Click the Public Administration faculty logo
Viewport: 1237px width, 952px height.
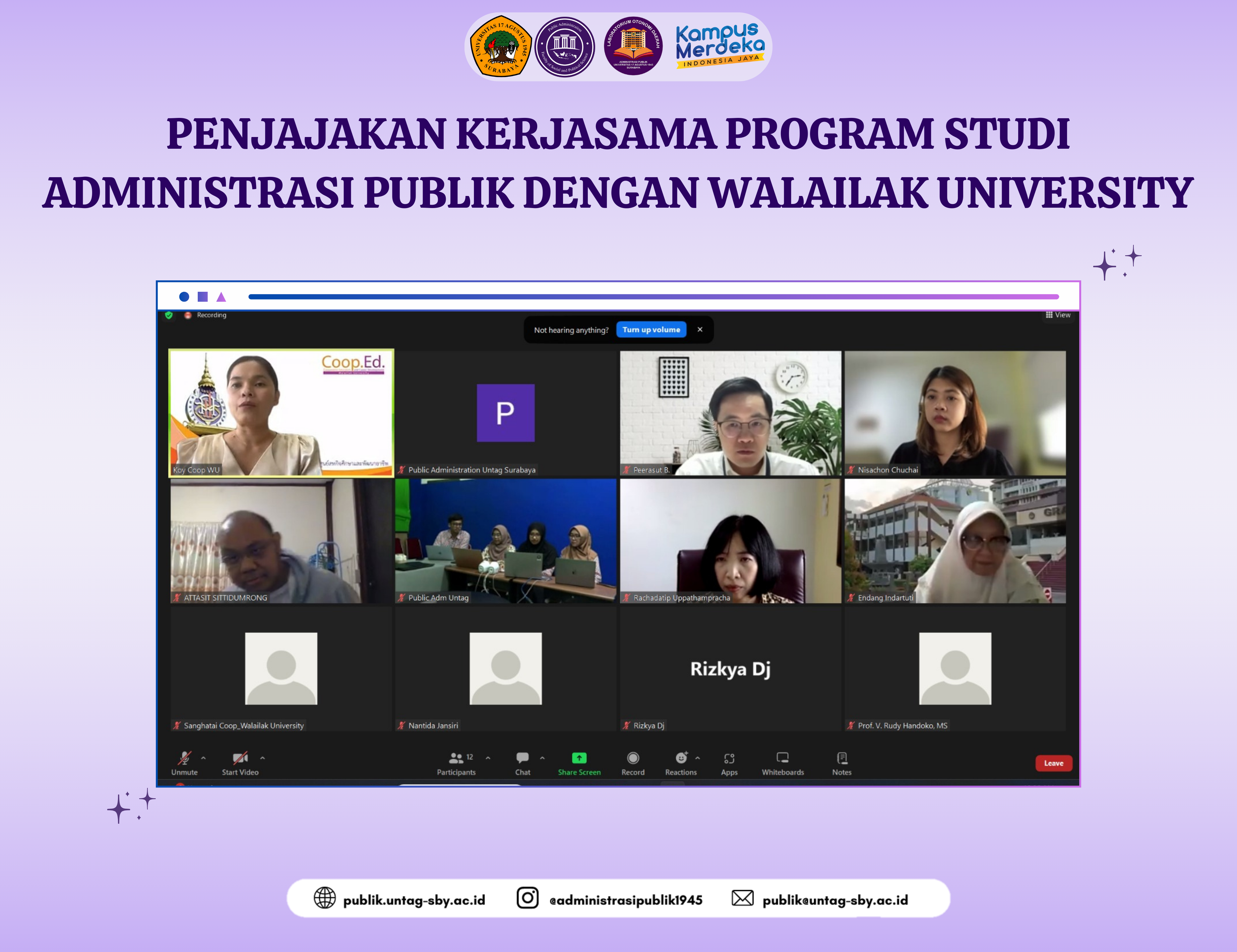pyautogui.click(x=565, y=47)
